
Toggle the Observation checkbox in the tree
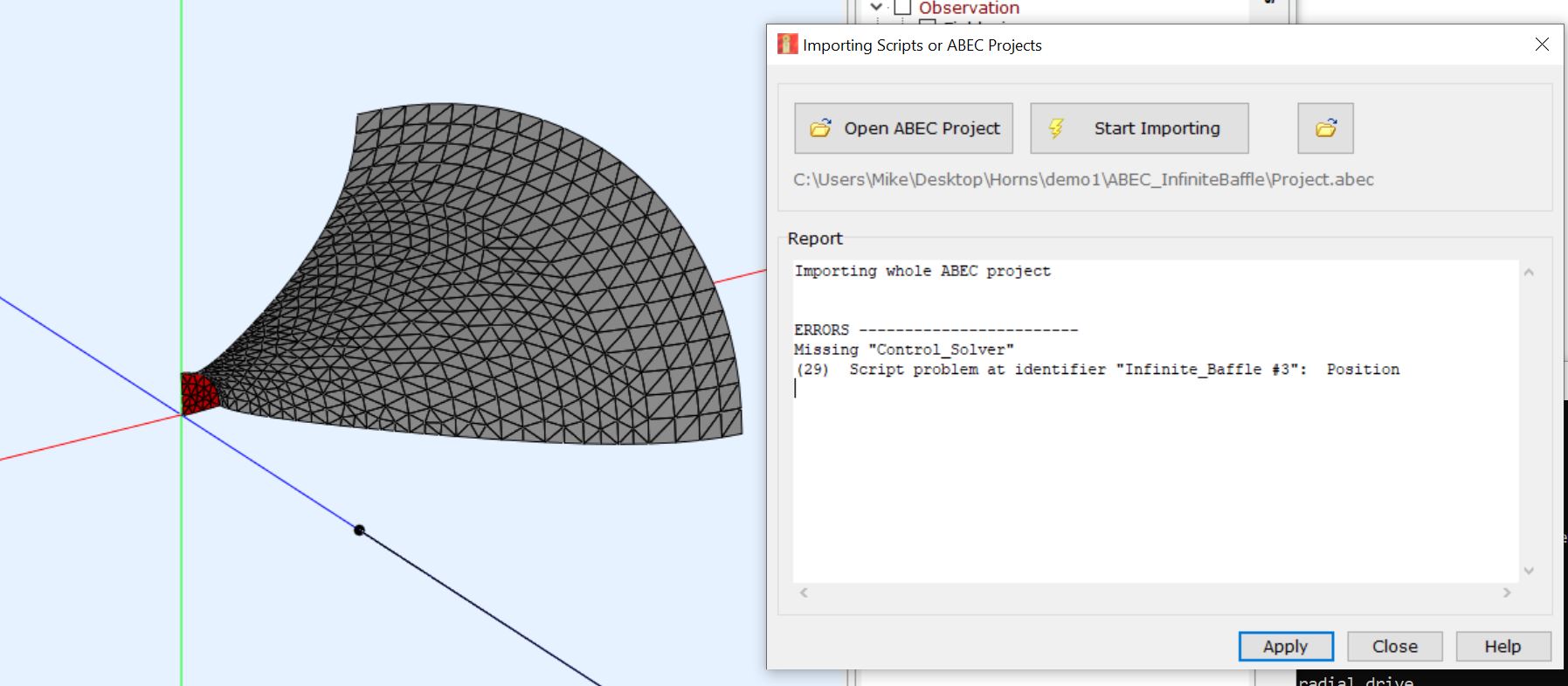[x=903, y=7]
